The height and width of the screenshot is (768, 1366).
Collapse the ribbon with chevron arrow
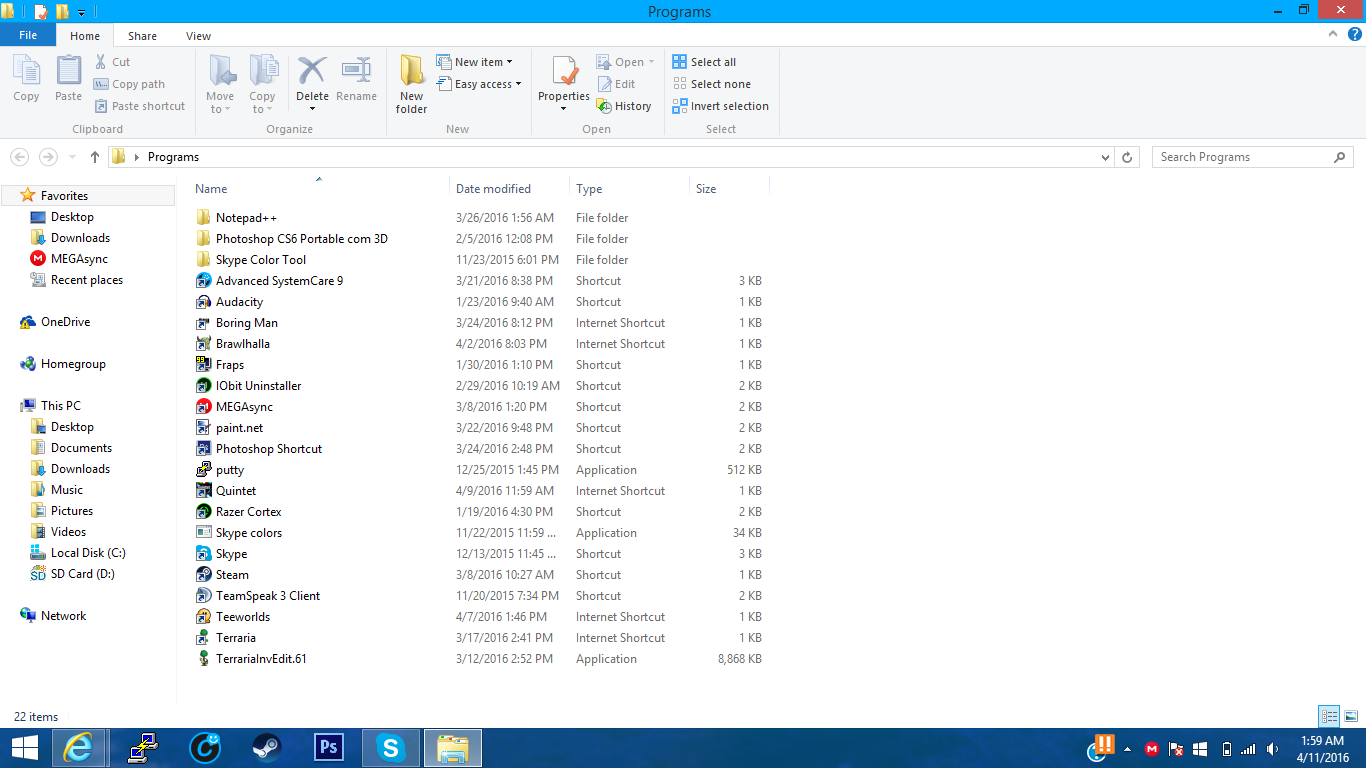pos(1335,34)
